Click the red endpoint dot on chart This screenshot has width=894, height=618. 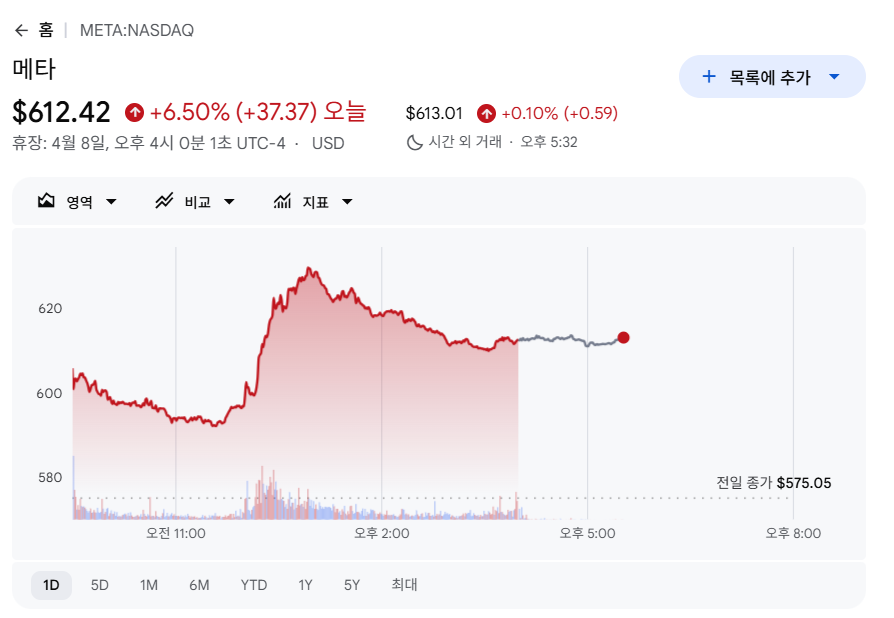[x=624, y=338]
